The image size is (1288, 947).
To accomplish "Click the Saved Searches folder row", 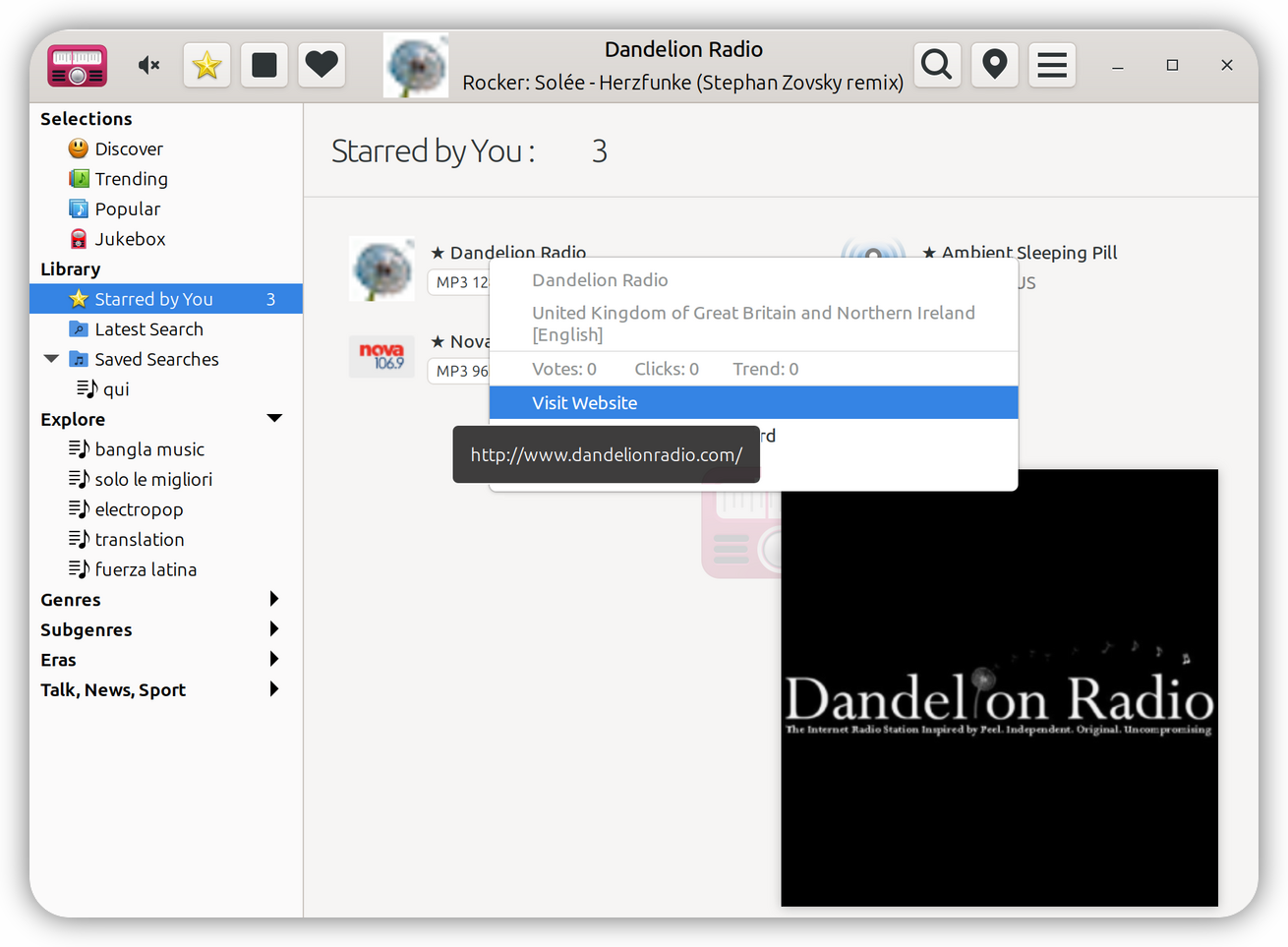I will 166,359.
